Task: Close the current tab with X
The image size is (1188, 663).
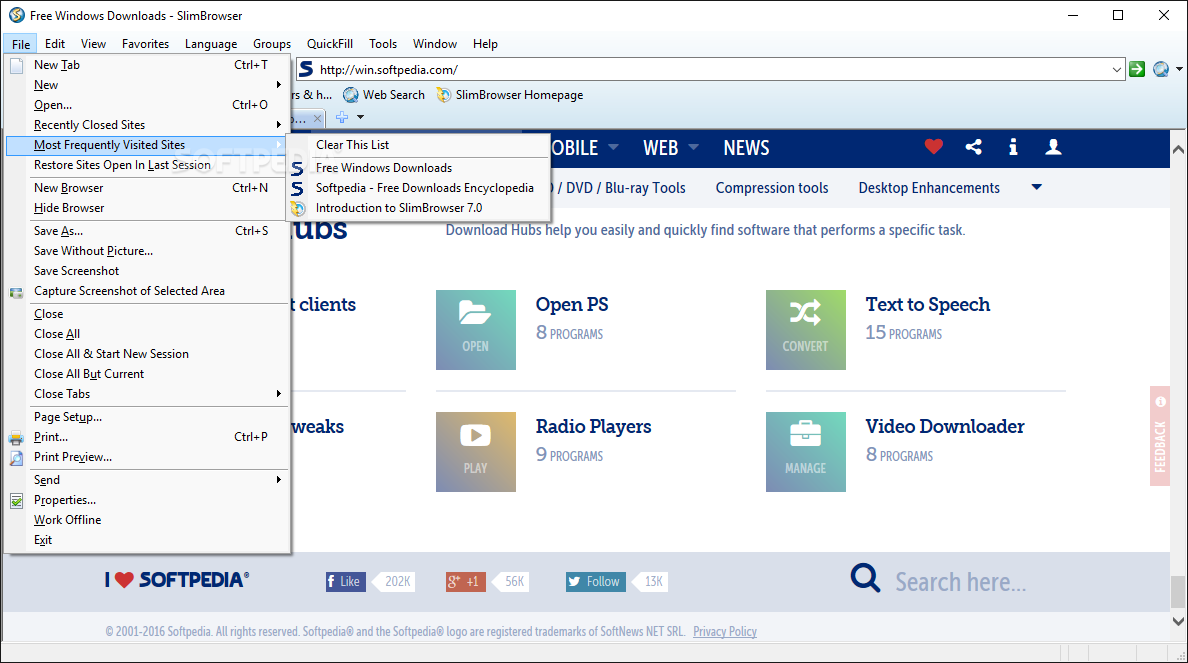Action: pyautogui.click(x=317, y=118)
